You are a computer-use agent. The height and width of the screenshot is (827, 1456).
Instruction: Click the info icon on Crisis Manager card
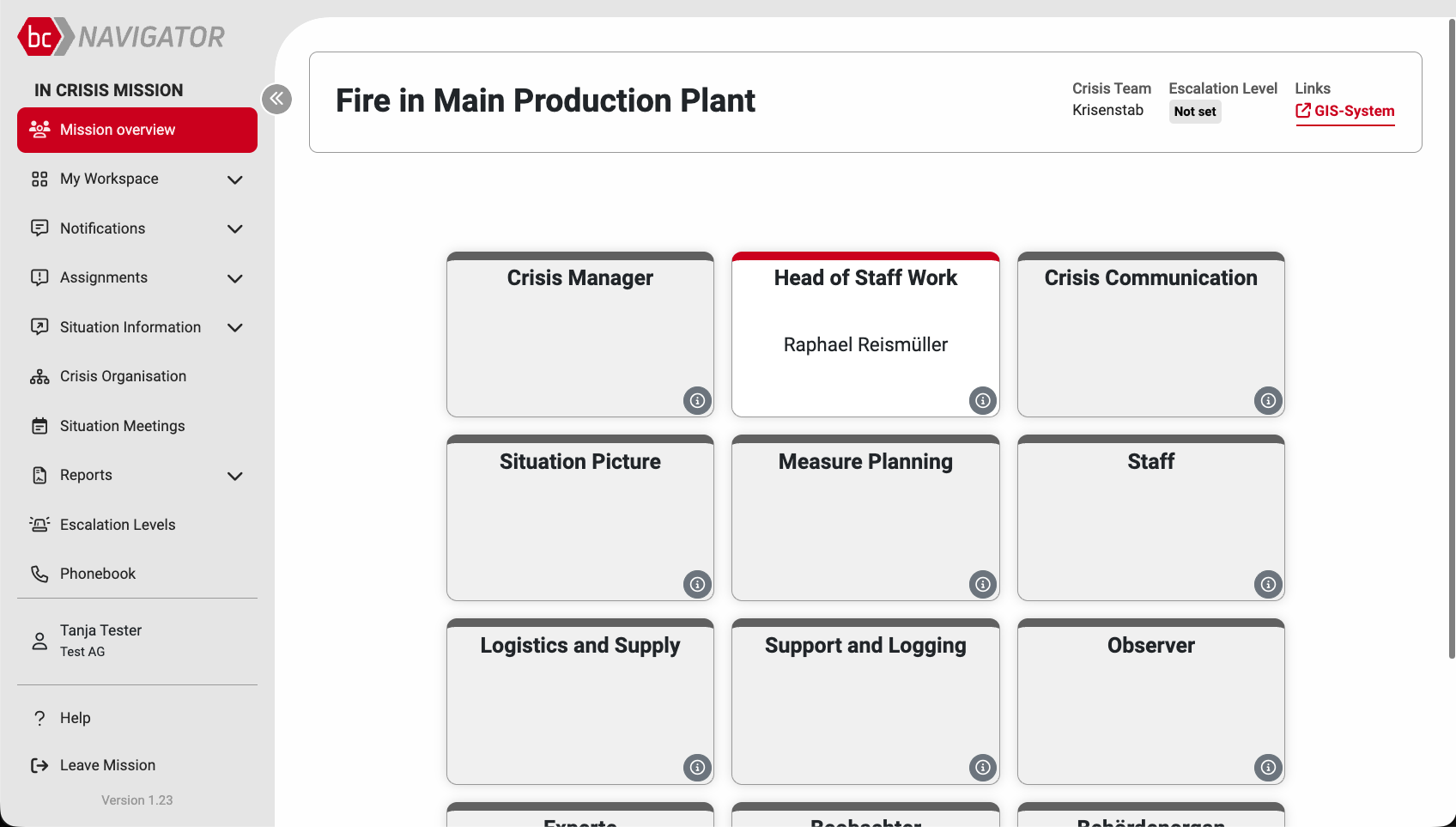click(x=697, y=400)
